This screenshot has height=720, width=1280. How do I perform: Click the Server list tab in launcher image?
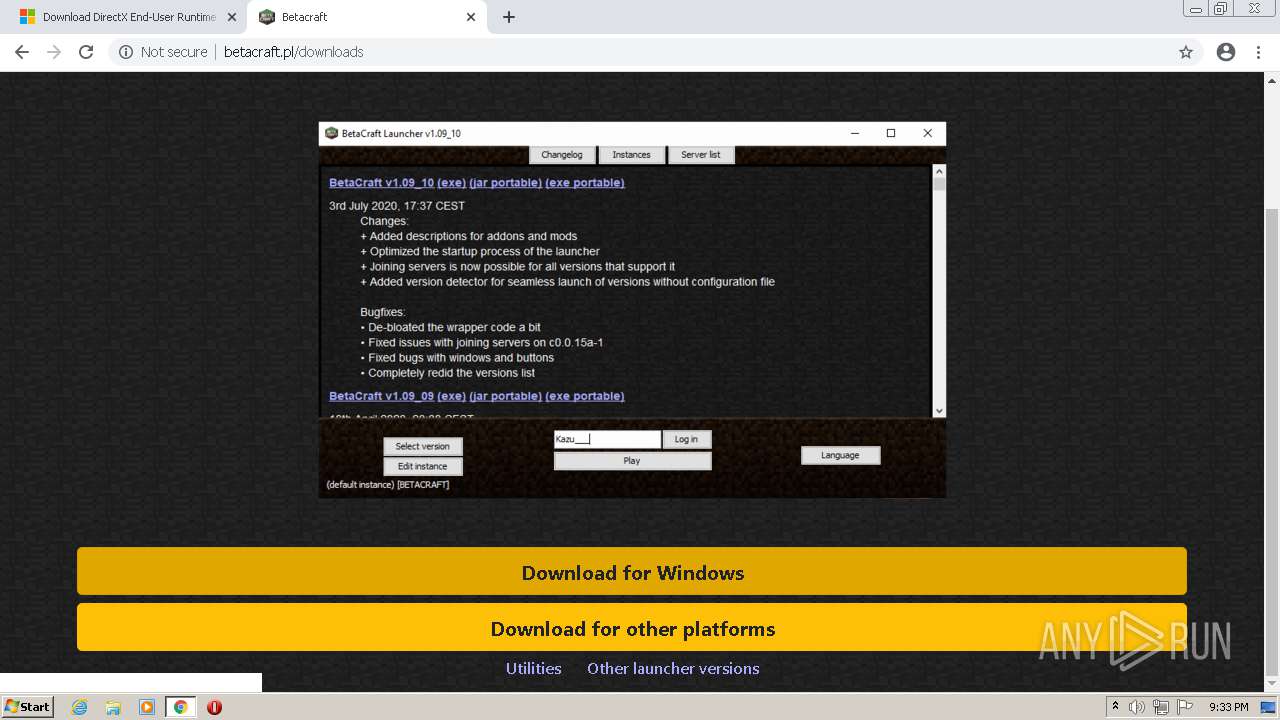coord(701,155)
